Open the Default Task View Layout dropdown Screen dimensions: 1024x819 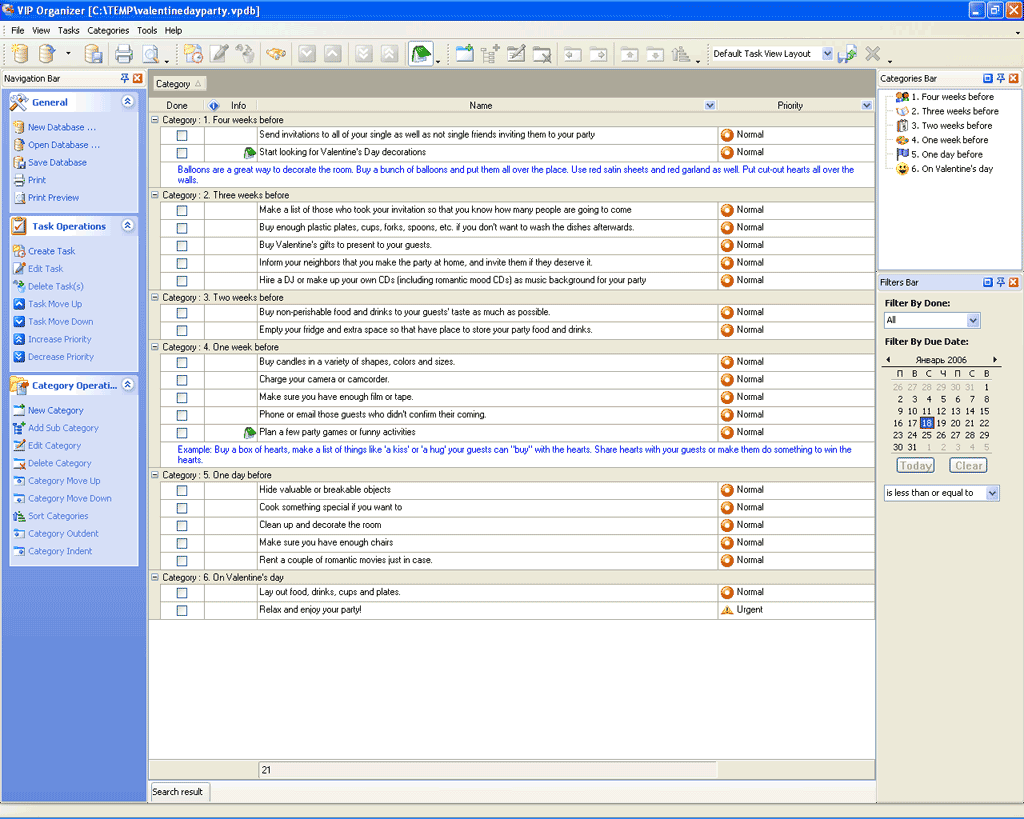click(x=827, y=54)
